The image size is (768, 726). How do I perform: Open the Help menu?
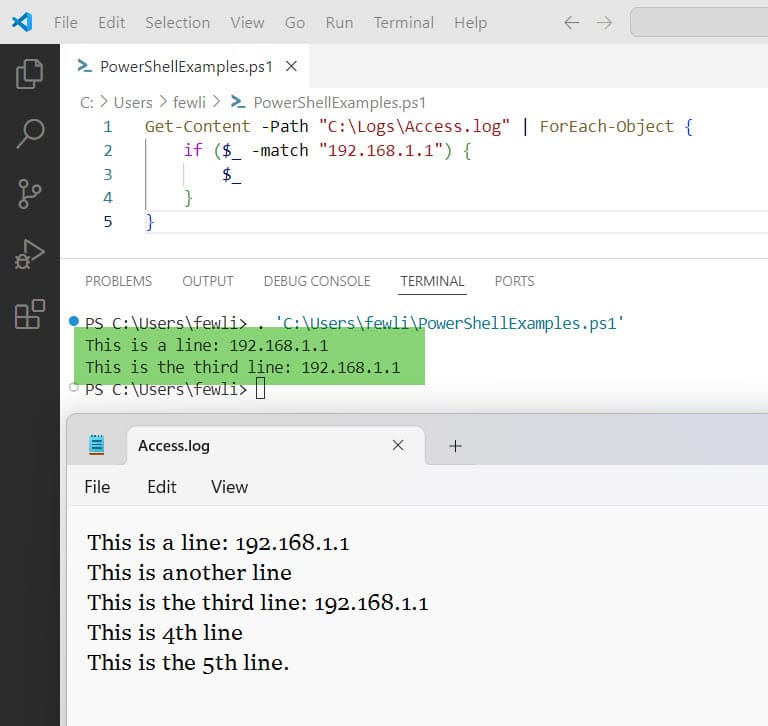tap(470, 23)
